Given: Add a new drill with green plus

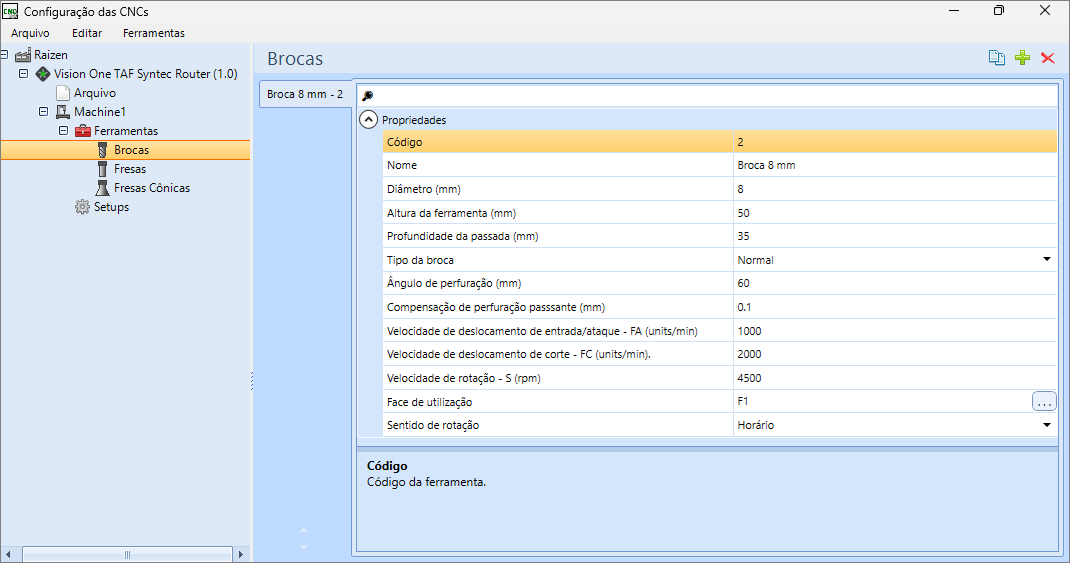Looking at the screenshot, I should click(x=1022, y=58).
